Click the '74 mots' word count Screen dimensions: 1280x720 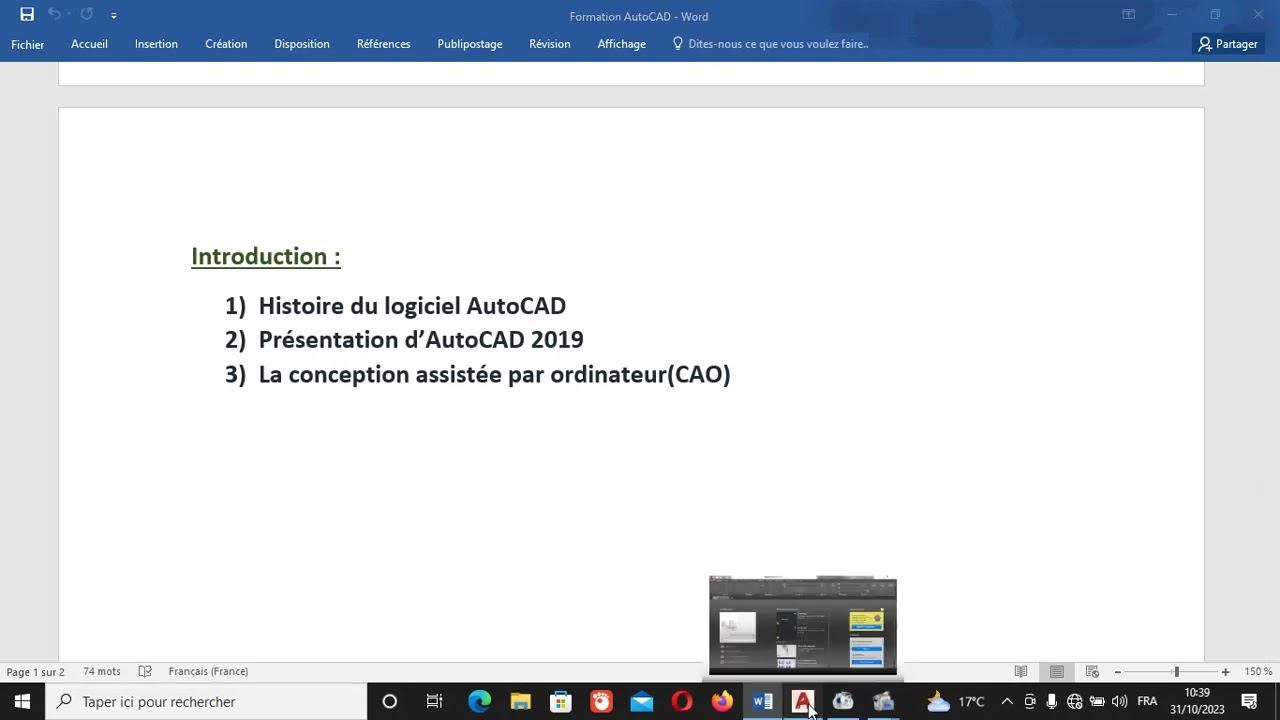[x=102, y=672]
